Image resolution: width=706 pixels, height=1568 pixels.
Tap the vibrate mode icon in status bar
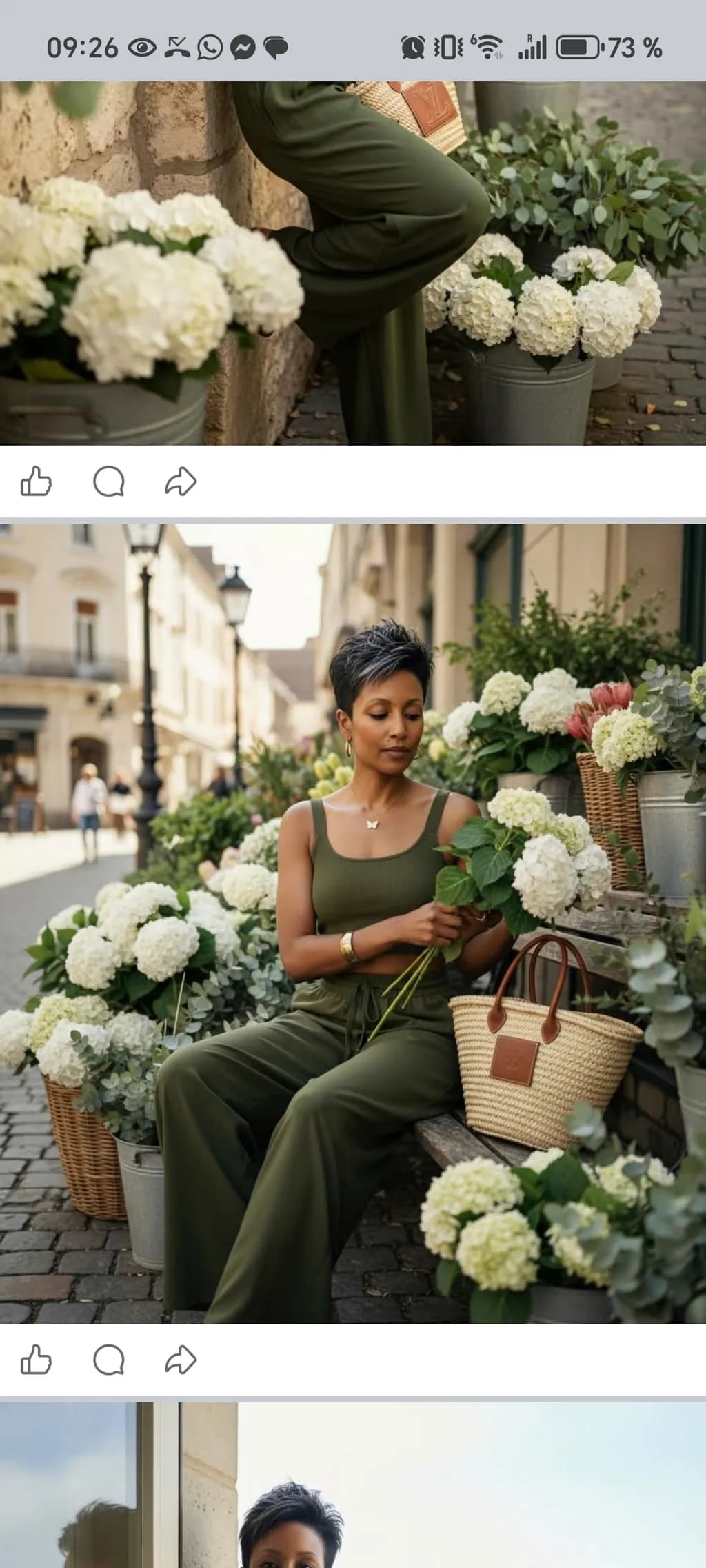(448, 48)
